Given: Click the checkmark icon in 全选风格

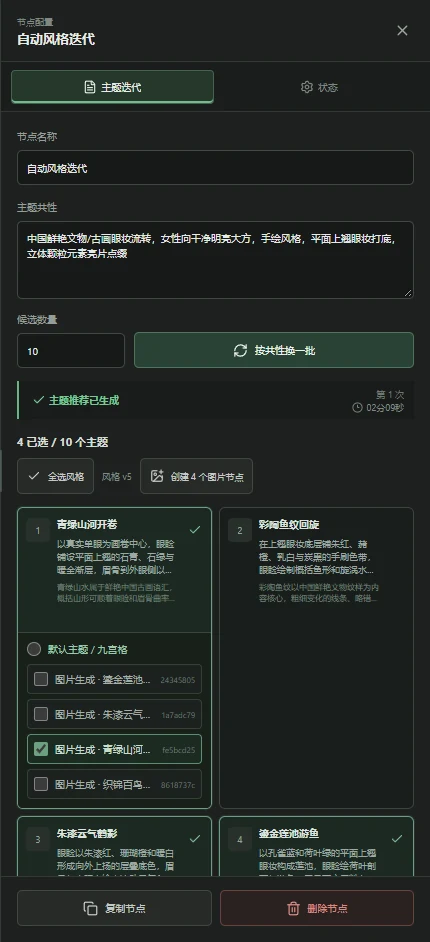Looking at the screenshot, I should (34, 476).
